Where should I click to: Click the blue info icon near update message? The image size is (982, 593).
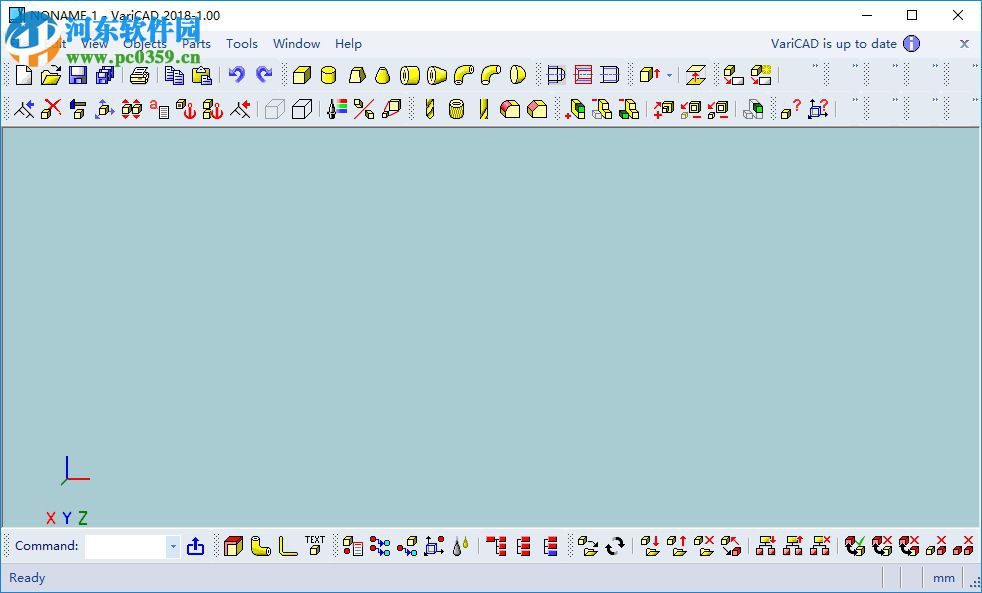coord(911,44)
